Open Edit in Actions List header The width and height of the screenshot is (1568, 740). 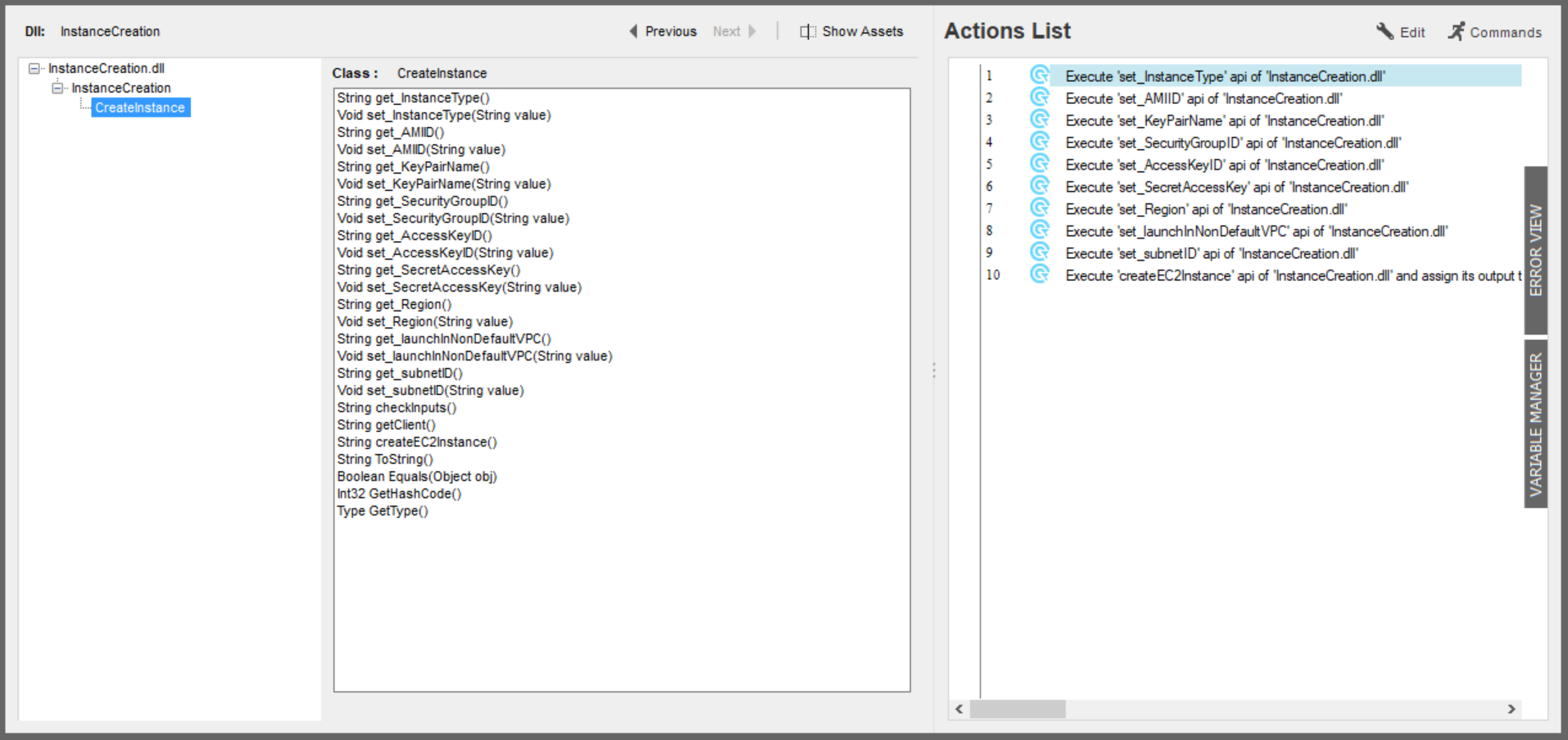[1401, 32]
